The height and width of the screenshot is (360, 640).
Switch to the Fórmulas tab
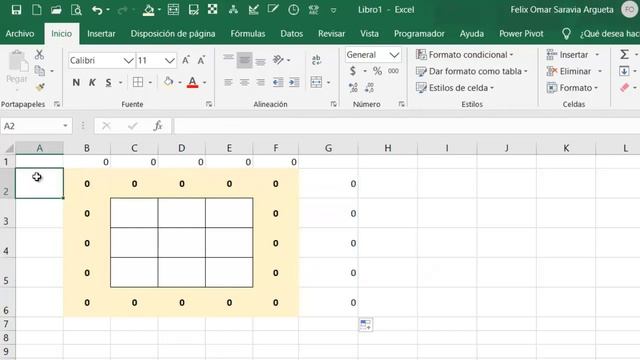pyautogui.click(x=247, y=33)
